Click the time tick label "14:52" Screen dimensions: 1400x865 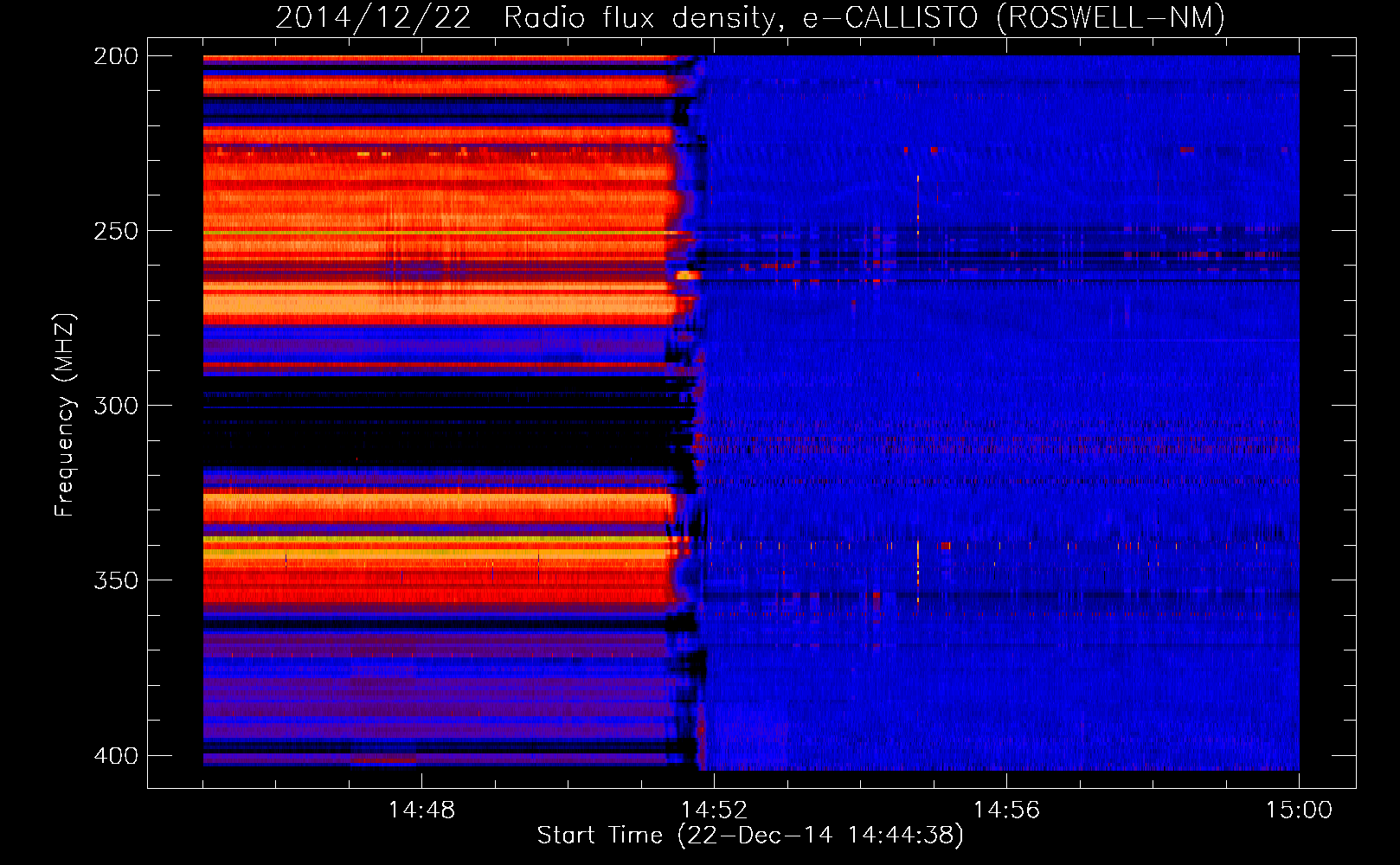[x=714, y=810]
